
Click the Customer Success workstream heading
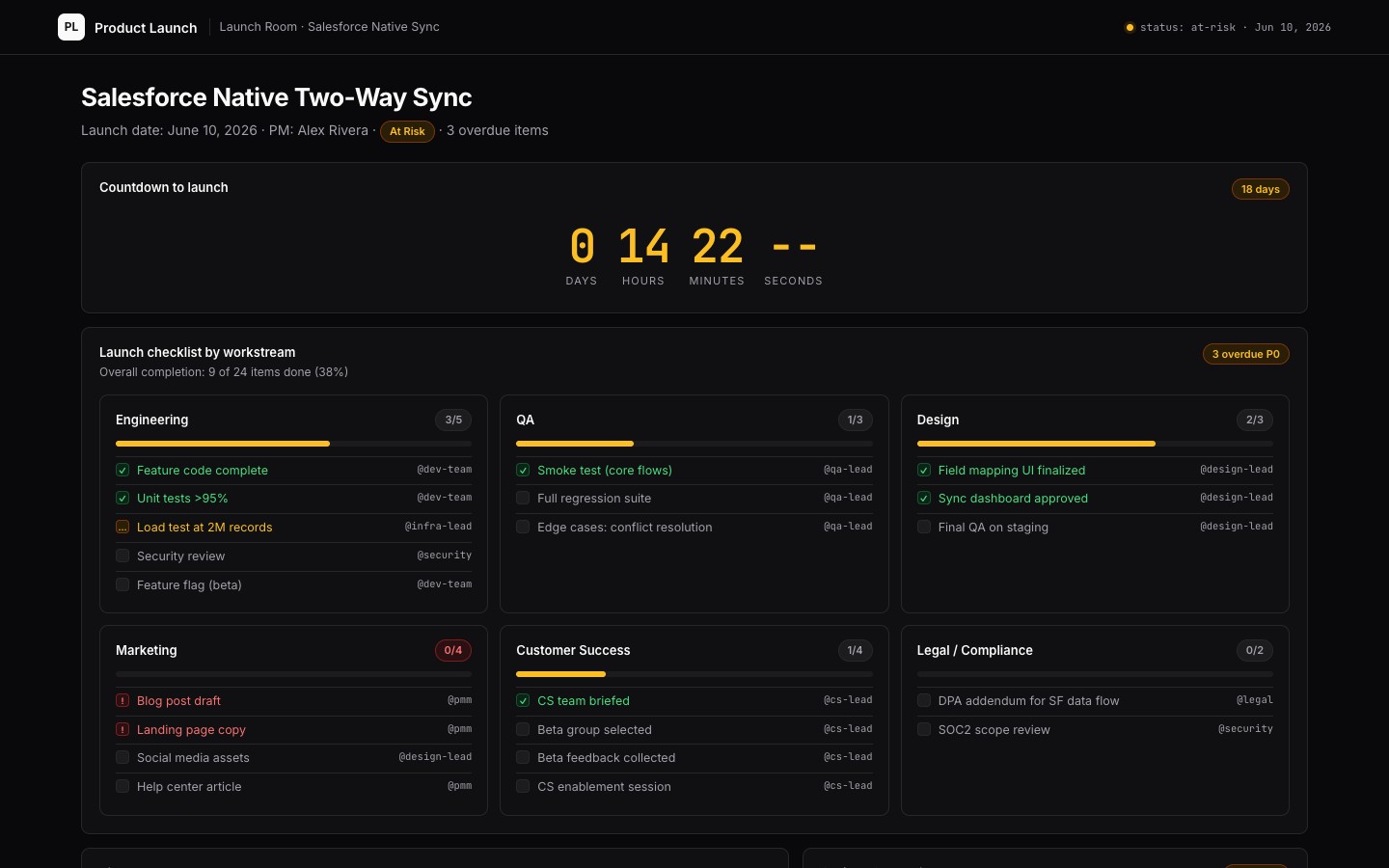tap(573, 650)
